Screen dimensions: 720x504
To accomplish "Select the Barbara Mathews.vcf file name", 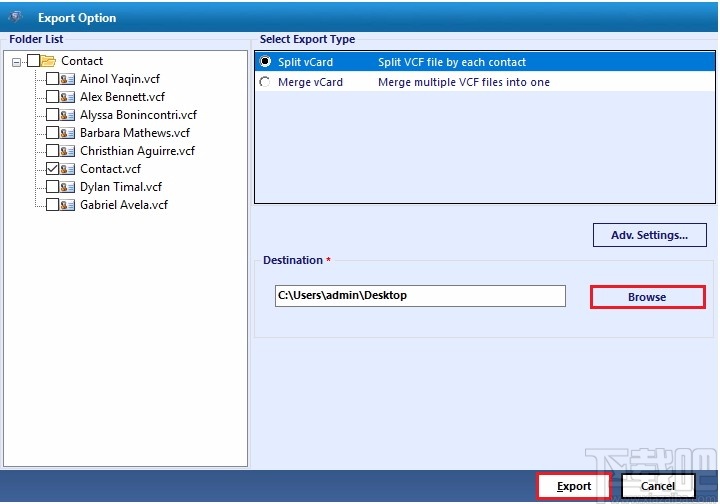I will click(135, 133).
